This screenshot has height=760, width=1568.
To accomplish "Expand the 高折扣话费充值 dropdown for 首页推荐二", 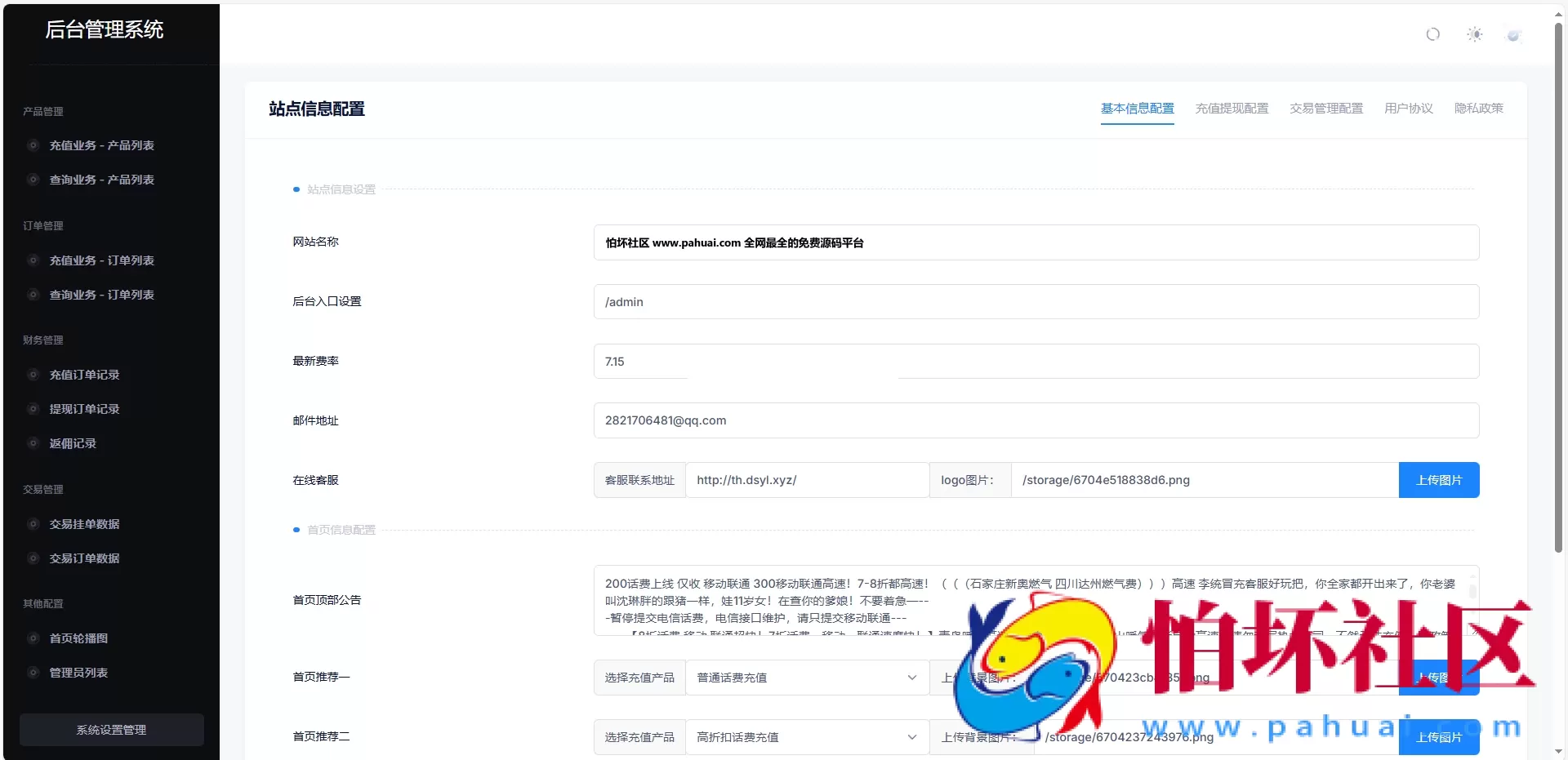I will point(804,736).
